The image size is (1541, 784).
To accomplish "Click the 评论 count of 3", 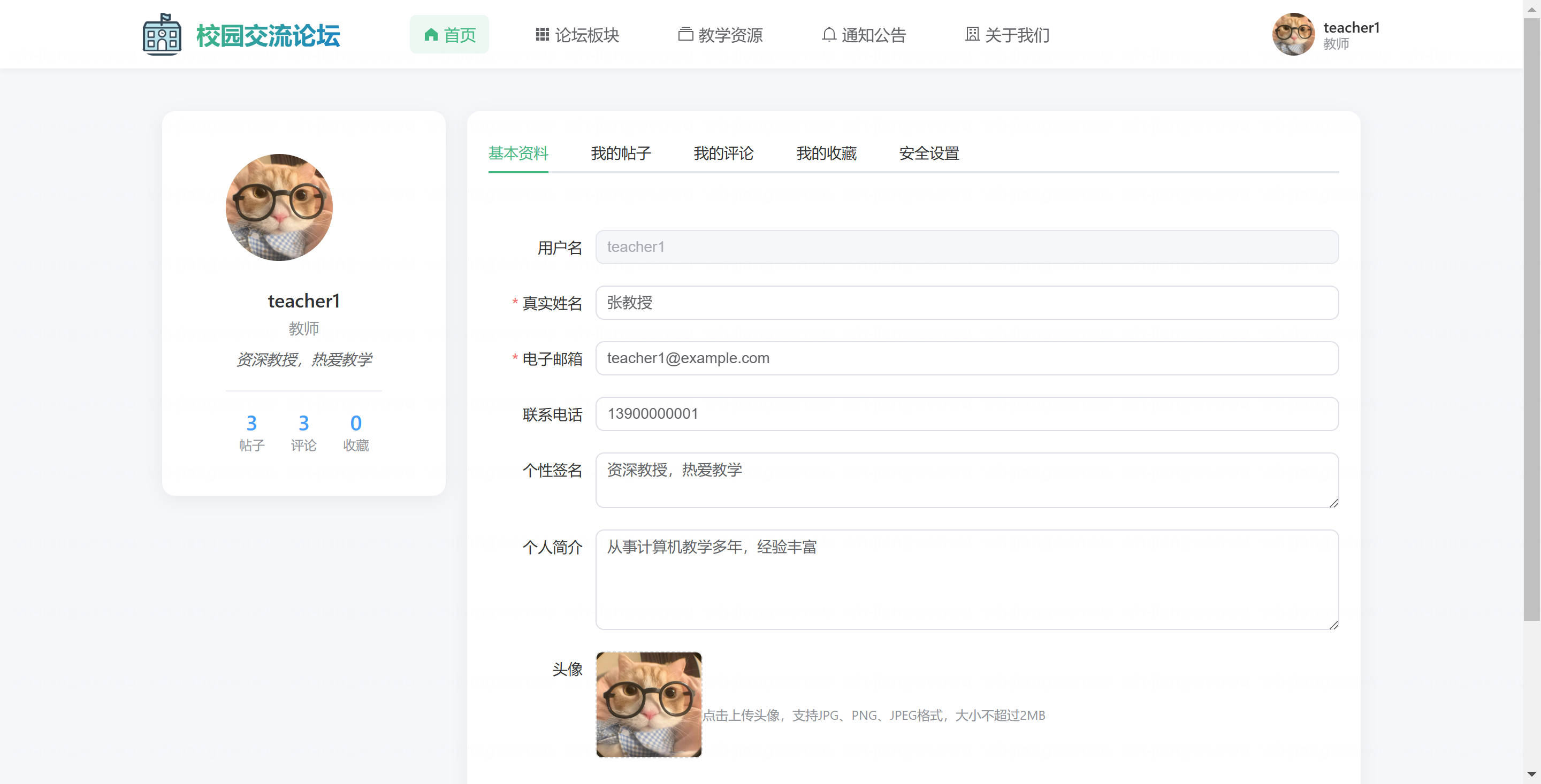I will coord(303,423).
